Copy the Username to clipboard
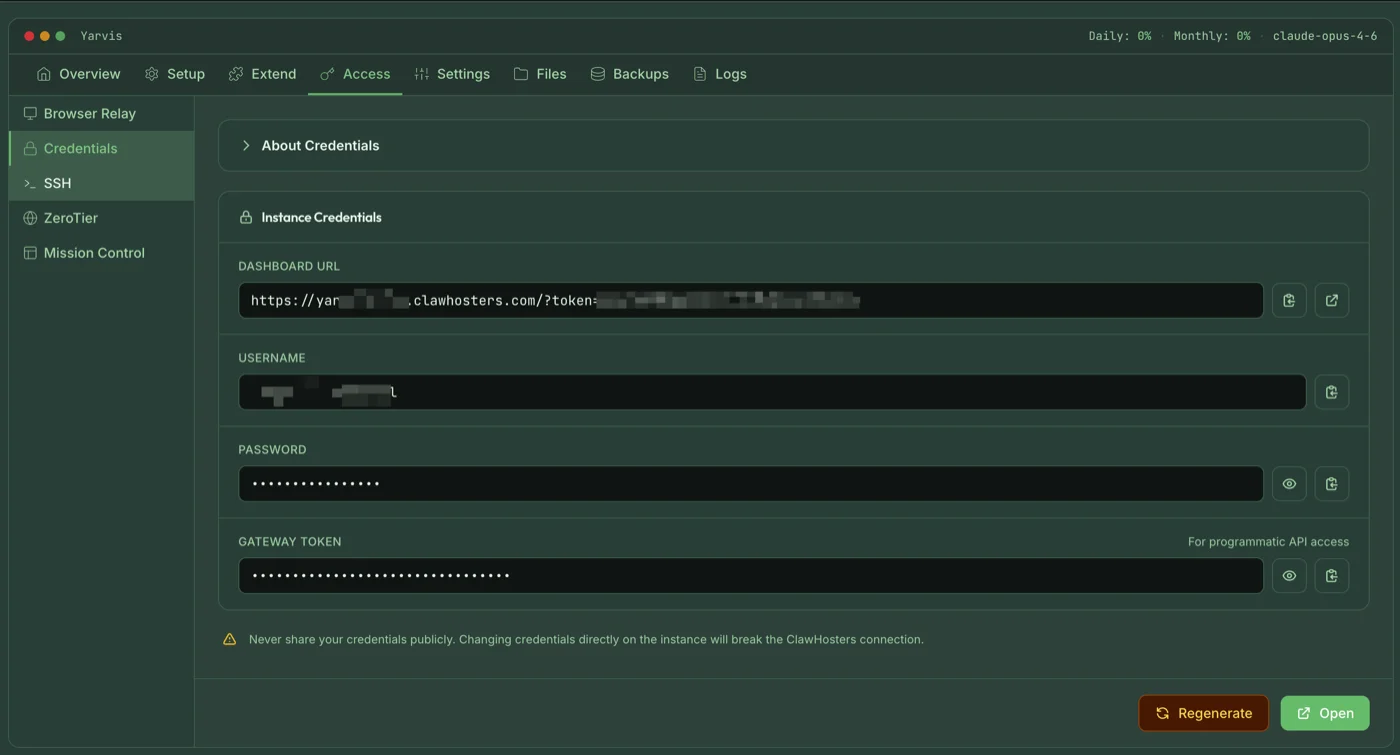1400x755 pixels. pos(1331,391)
